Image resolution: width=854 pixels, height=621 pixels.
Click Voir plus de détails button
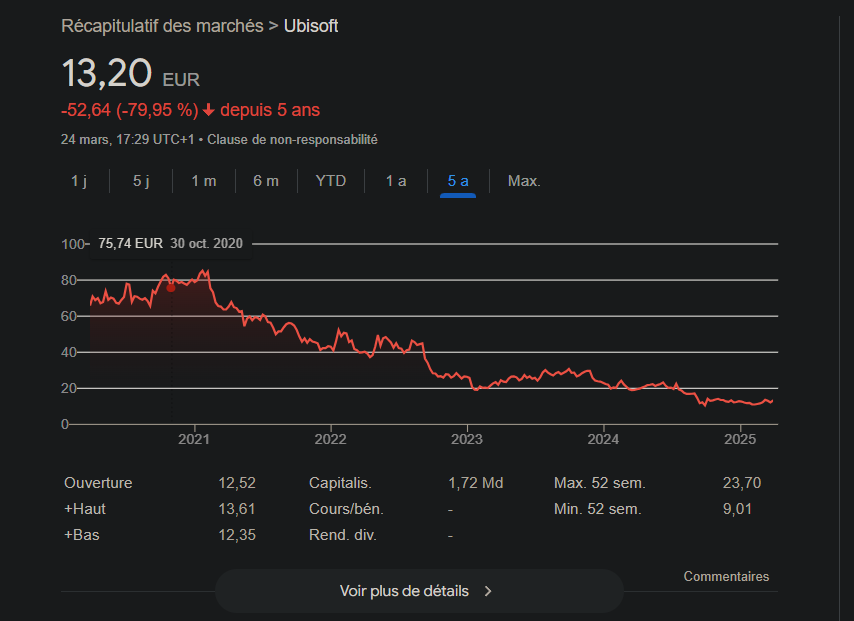(419, 591)
